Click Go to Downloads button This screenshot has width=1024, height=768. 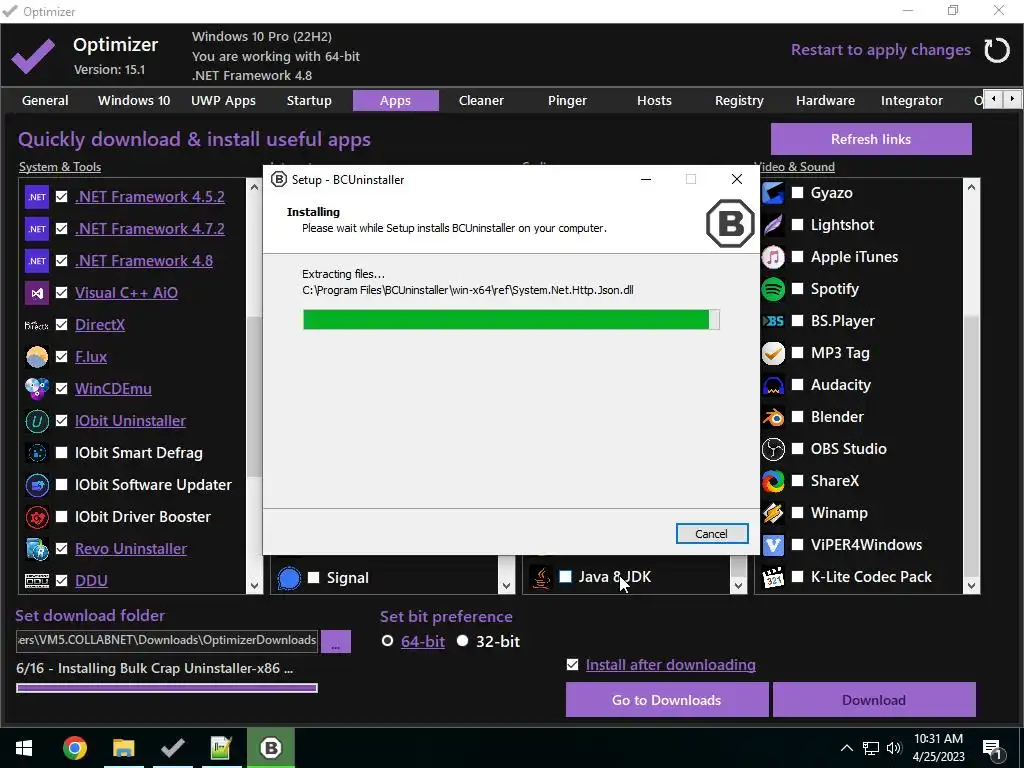coord(667,700)
